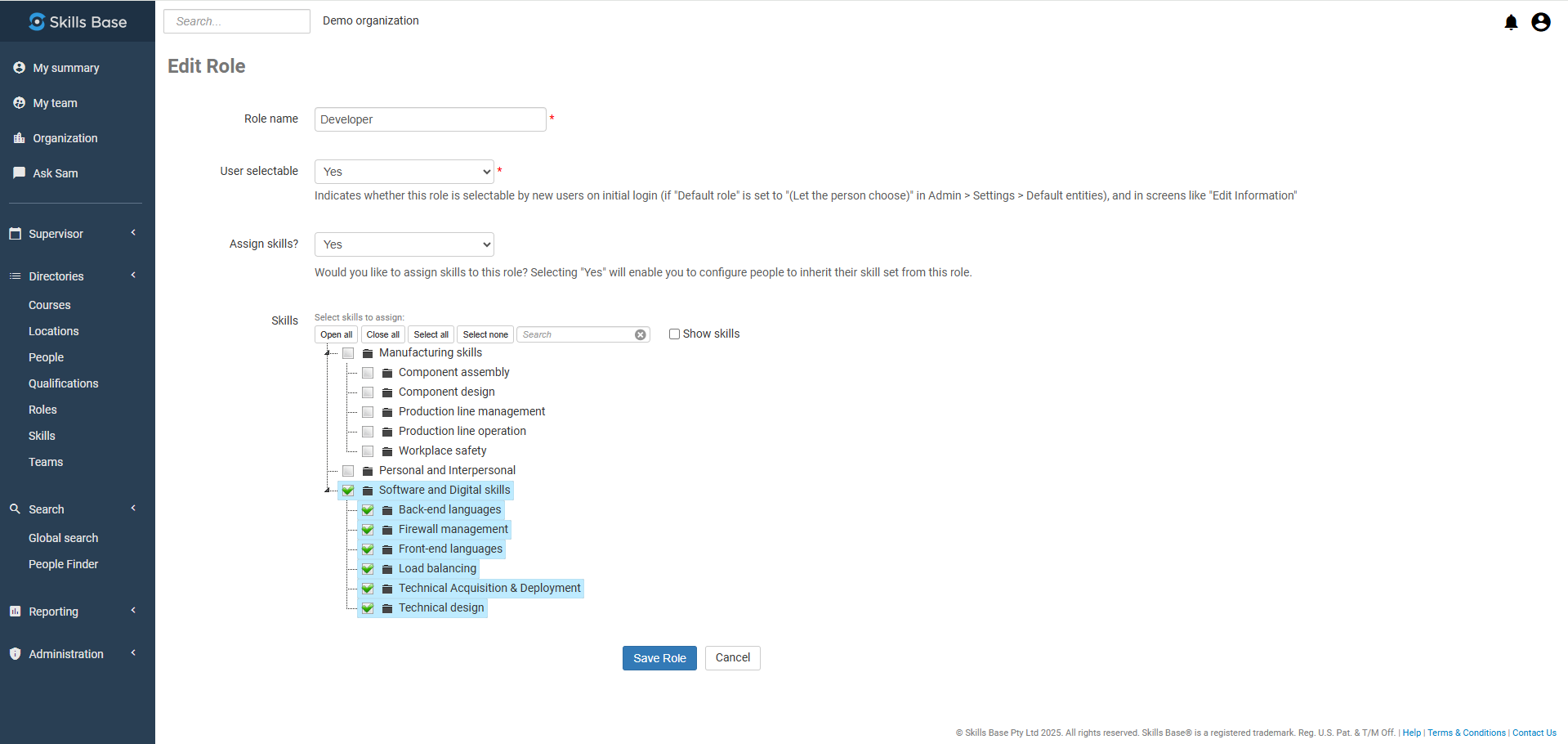Uncheck the Firewall management skill

(x=368, y=530)
